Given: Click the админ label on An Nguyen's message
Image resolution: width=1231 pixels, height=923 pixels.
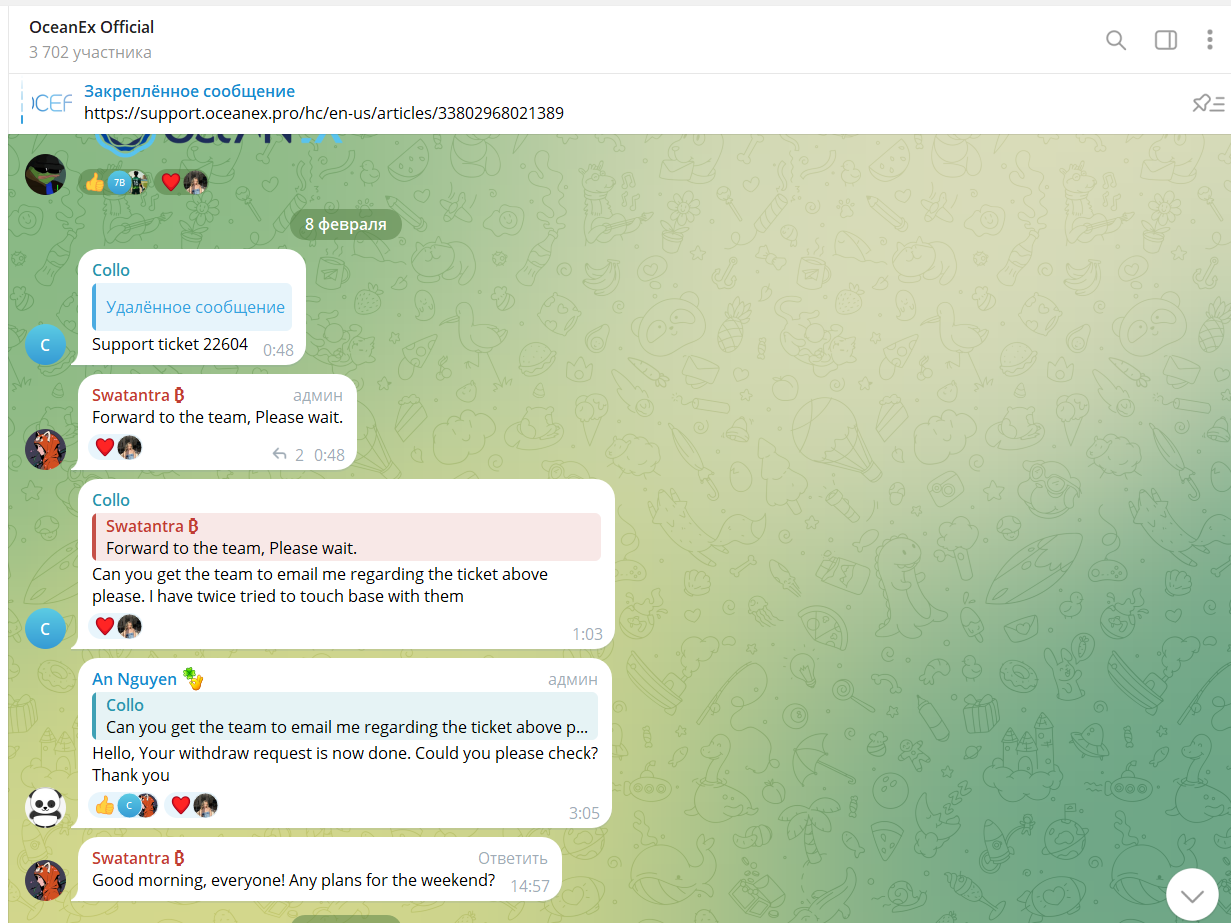Looking at the screenshot, I should (x=573, y=679).
